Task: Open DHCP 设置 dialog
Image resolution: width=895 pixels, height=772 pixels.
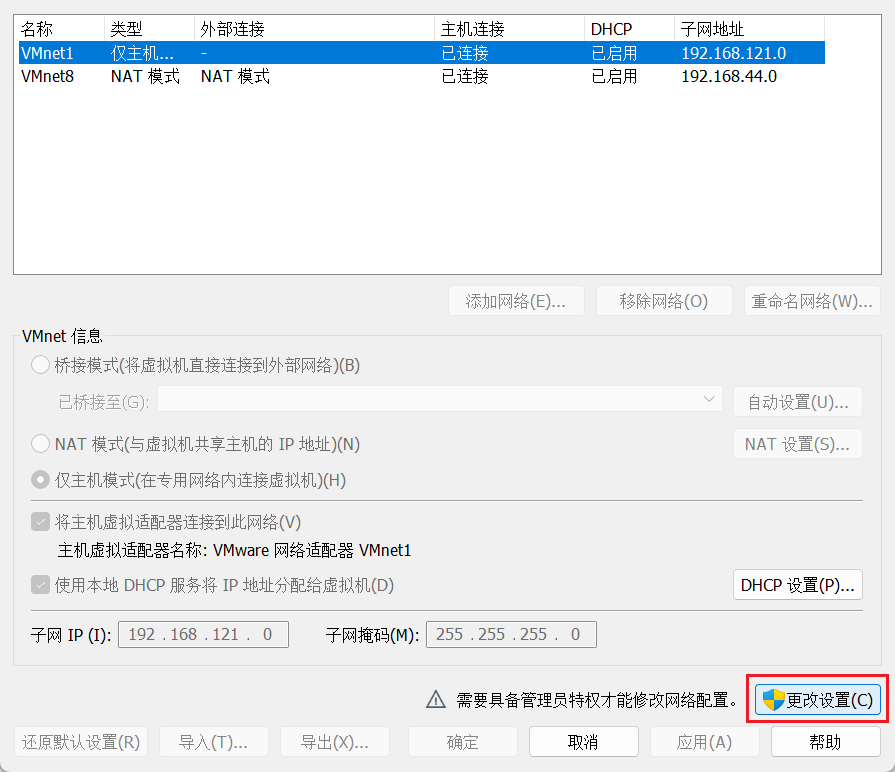Action: [x=797, y=585]
